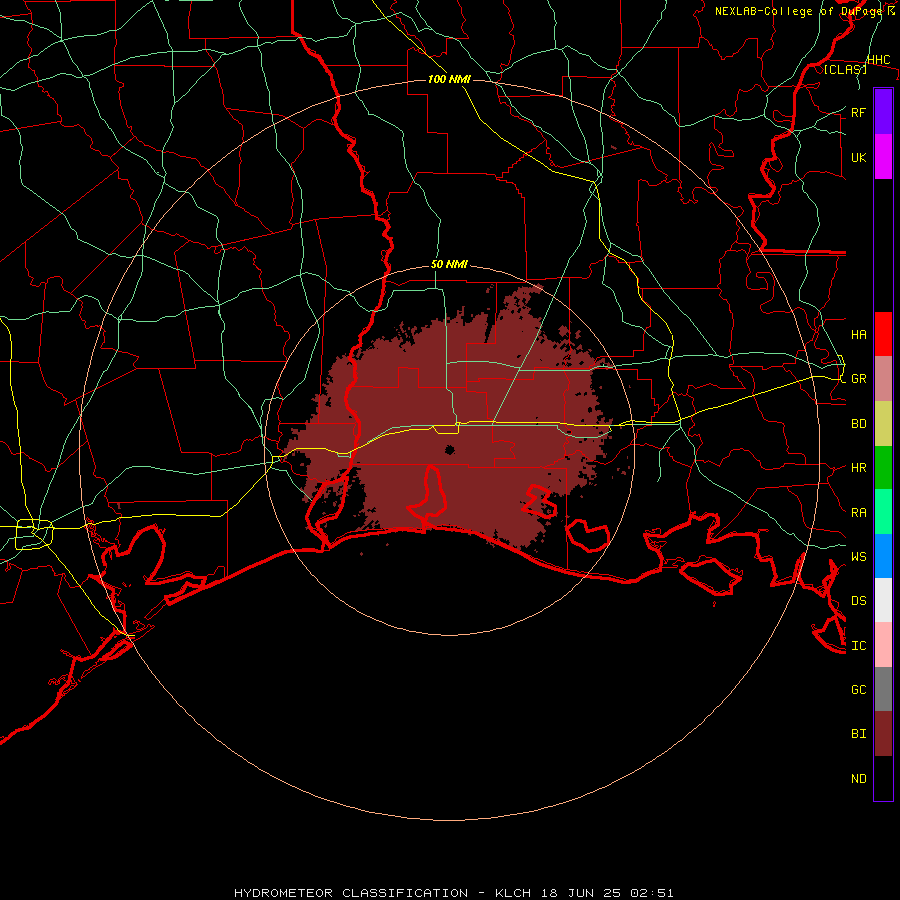Click the "[CLAS]" units label
This screenshot has width=900, height=900.
(x=845, y=69)
